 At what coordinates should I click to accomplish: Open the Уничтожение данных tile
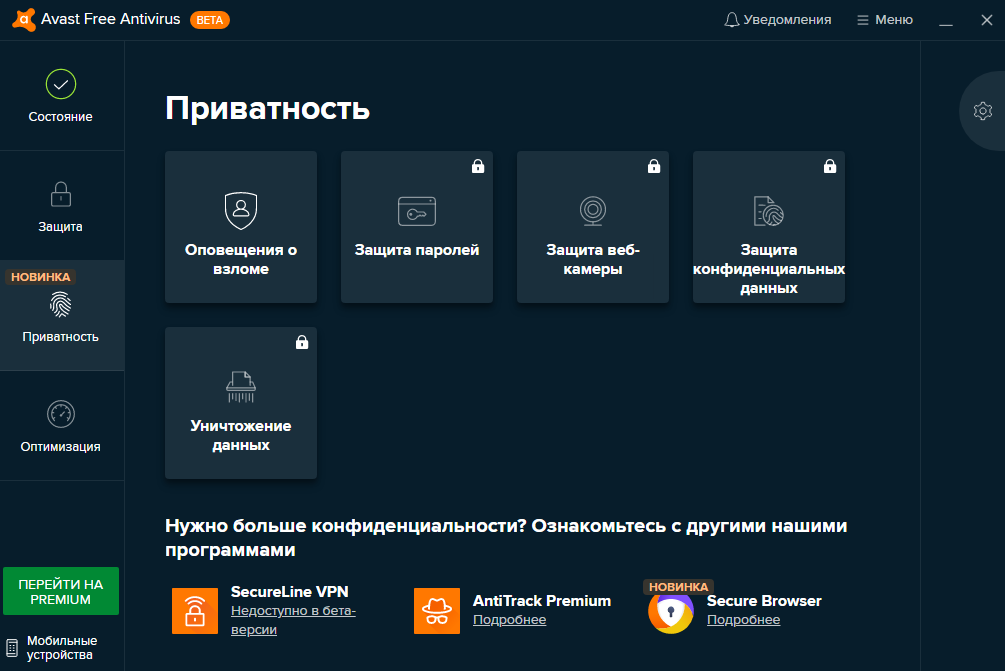coord(241,403)
